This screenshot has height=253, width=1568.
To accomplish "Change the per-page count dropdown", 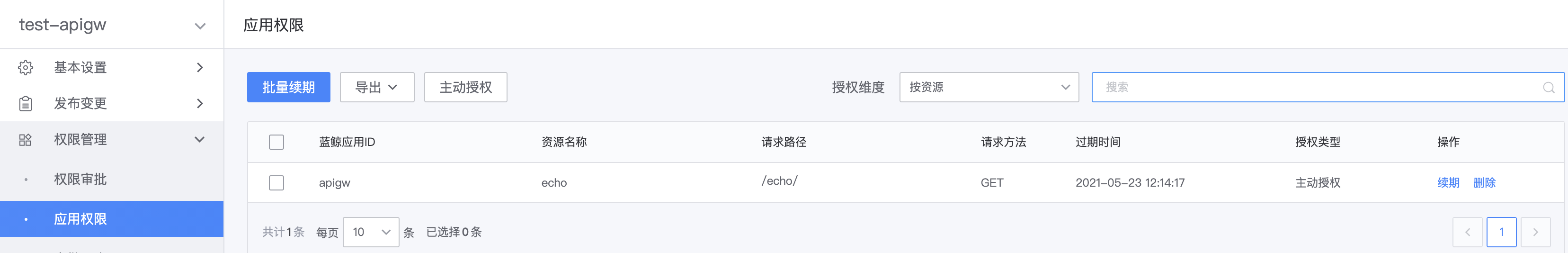I will [371, 232].
